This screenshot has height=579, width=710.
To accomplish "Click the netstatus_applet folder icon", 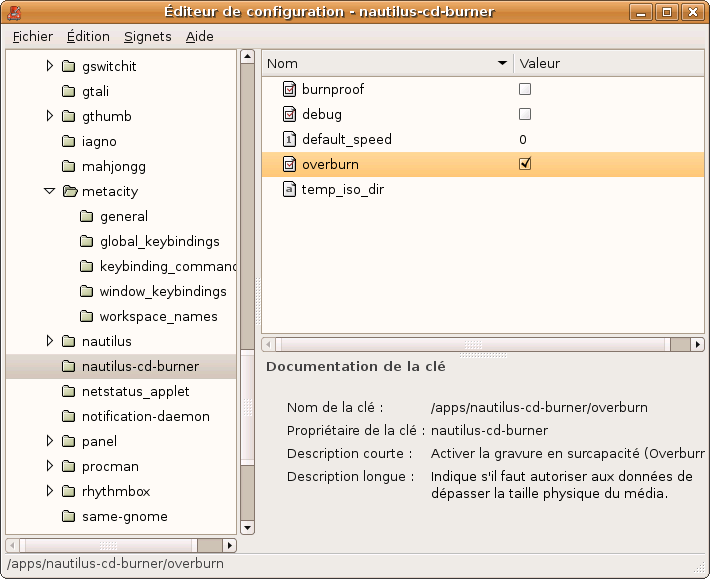I will [68, 391].
